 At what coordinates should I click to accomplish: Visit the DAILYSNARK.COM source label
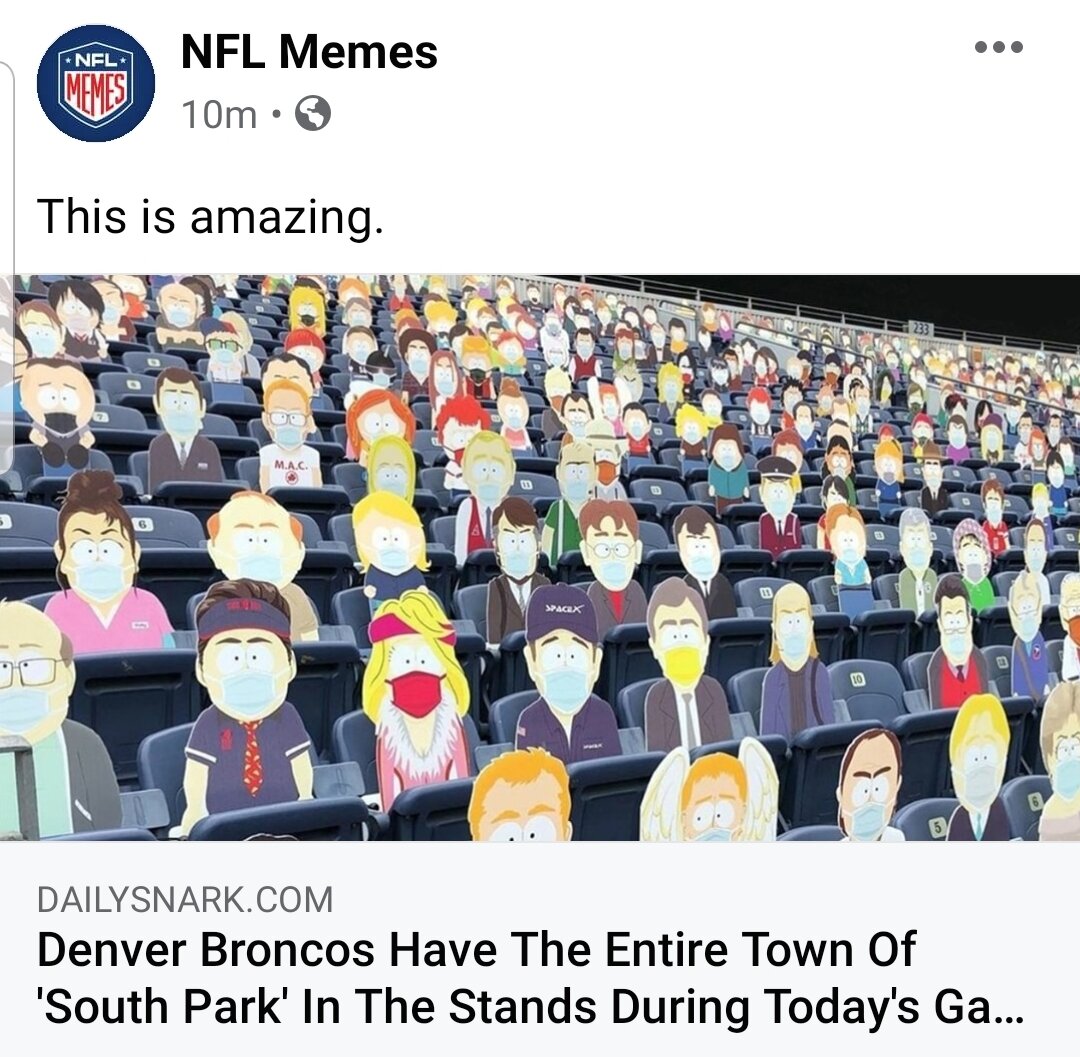[x=185, y=899]
